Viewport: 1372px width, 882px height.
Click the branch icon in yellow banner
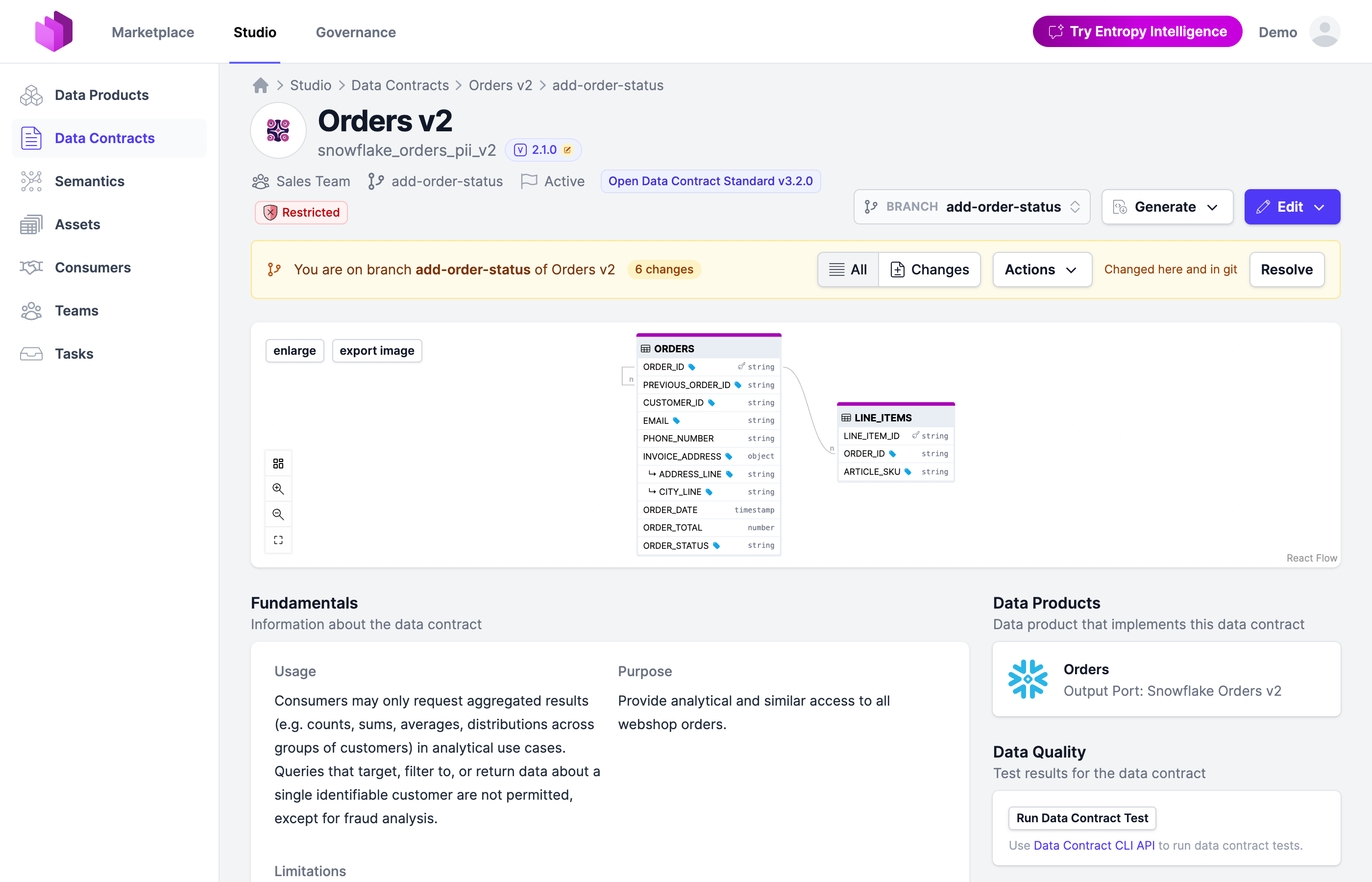[x=274, y=270]
